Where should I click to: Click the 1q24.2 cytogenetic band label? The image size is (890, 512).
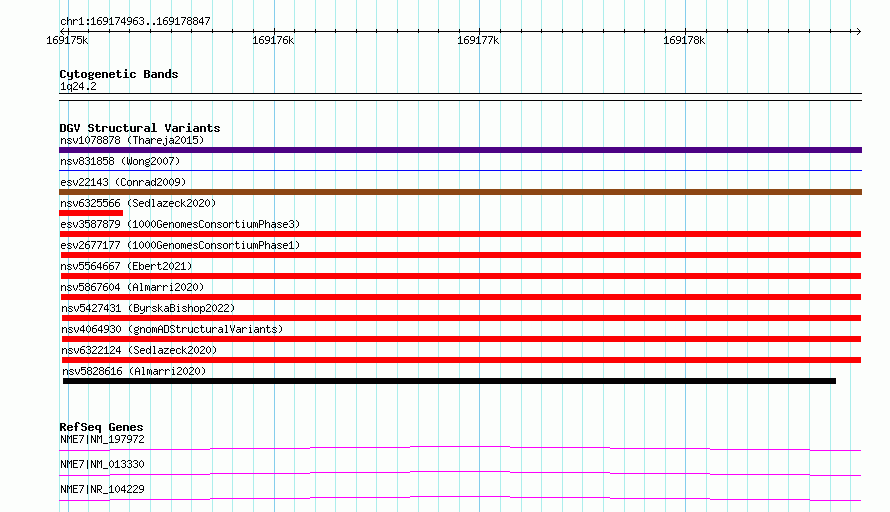(78, 86)
